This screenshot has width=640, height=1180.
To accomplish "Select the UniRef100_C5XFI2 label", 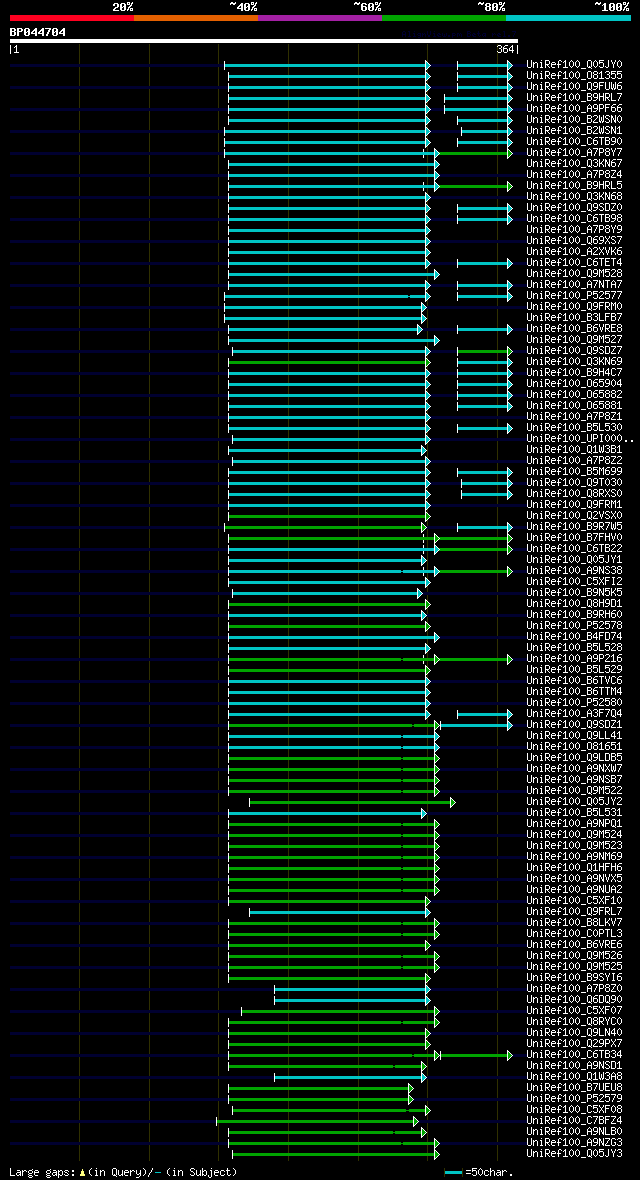I will point(574,582).
